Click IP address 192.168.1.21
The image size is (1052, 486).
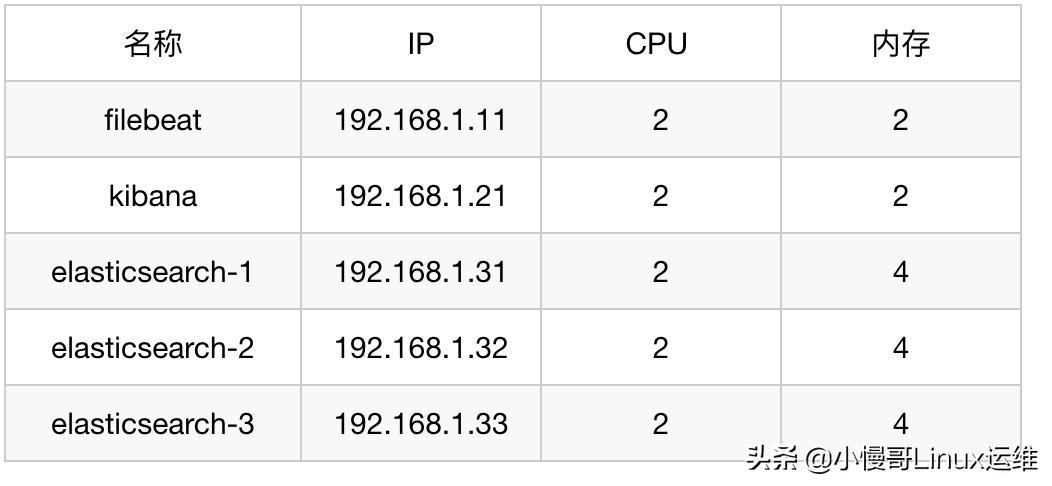pos(421,196)
